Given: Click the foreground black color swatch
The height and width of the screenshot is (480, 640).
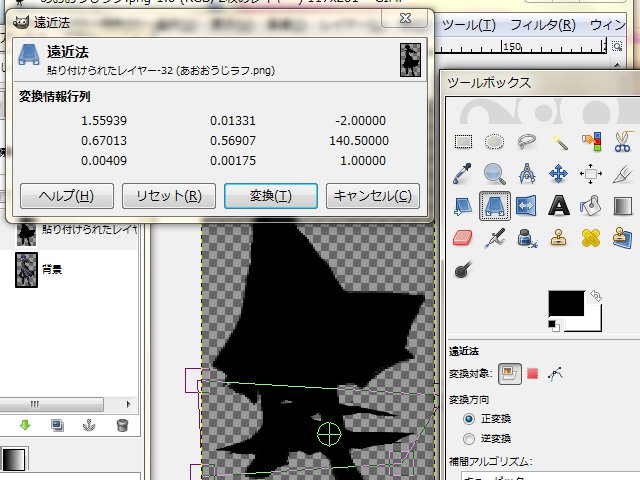Looking at the screenshot, I should 566,303.
